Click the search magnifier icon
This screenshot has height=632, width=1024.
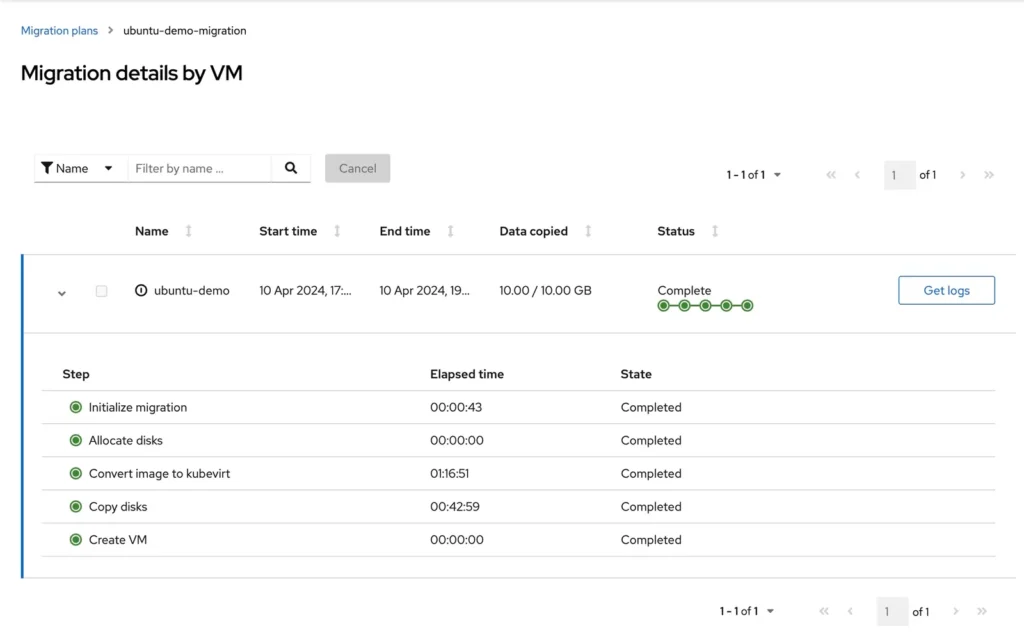pyautogui.click(x=291, y=168)
